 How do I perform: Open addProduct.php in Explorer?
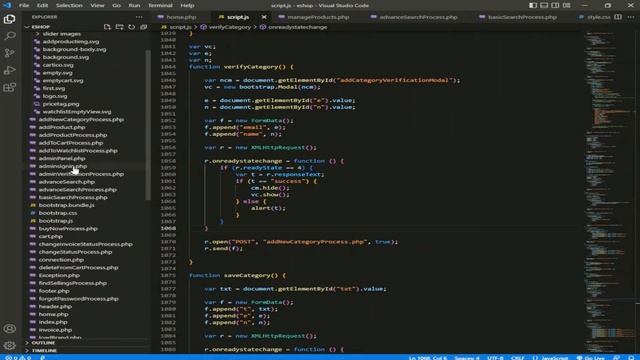click(62, 127)
